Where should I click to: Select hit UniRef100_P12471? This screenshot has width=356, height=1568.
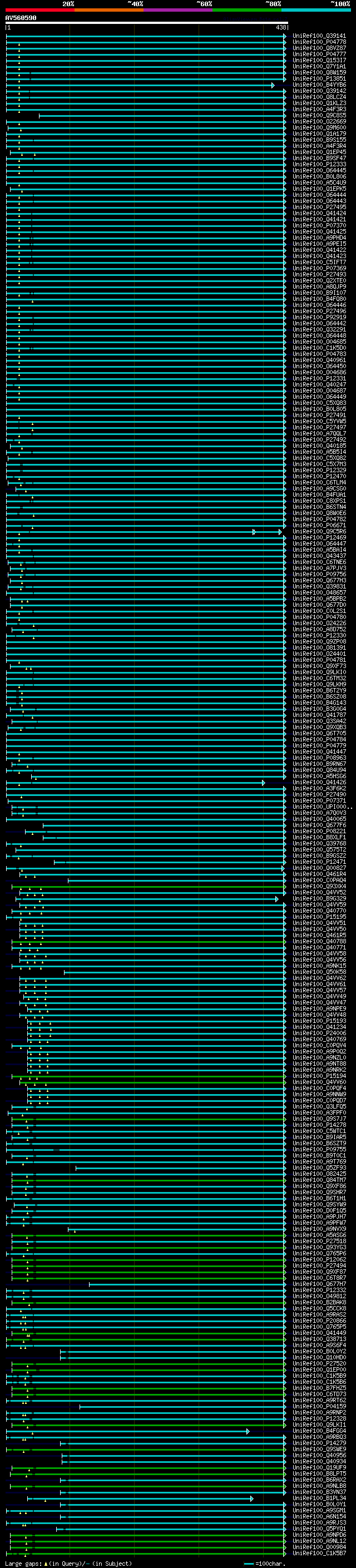319,862
